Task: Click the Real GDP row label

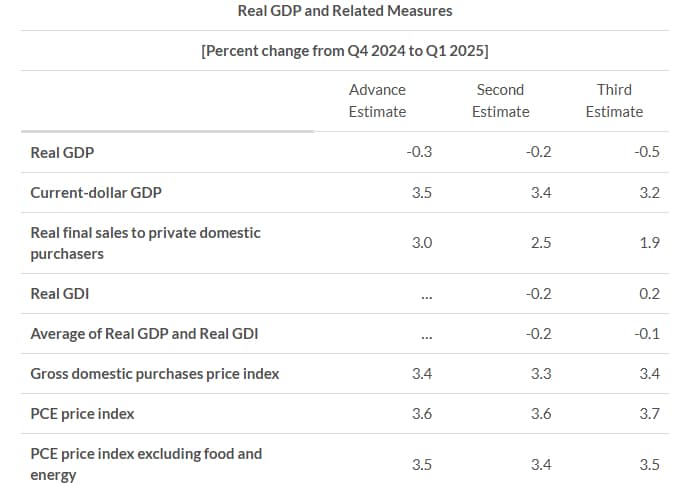Action: pyautogui.click(x=62, y=153)
